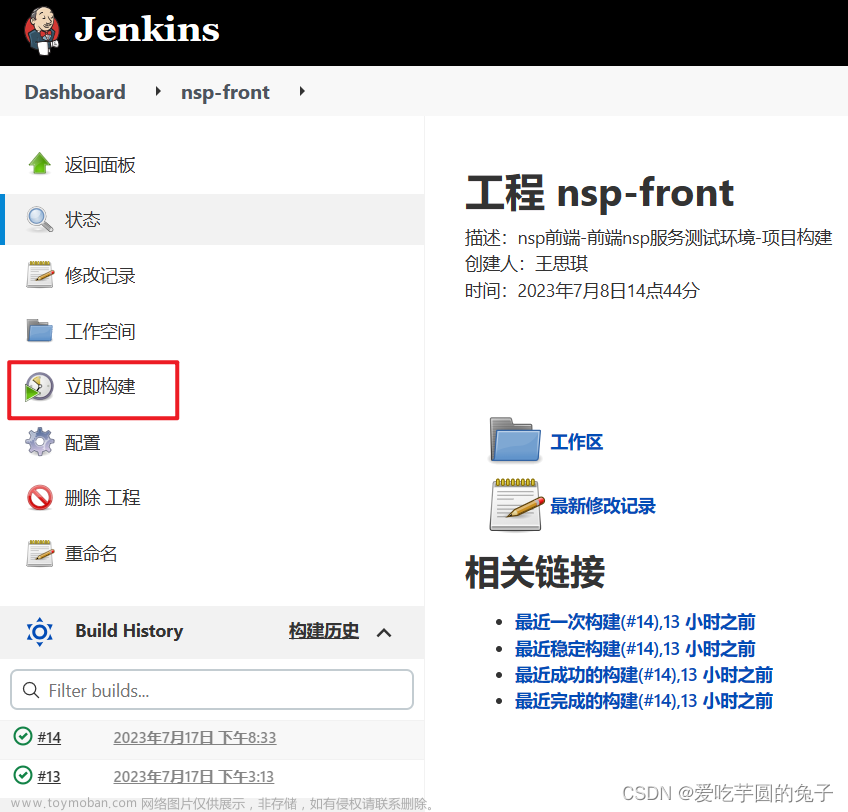Click the 创建人：王思琪 line

point(526,264)
